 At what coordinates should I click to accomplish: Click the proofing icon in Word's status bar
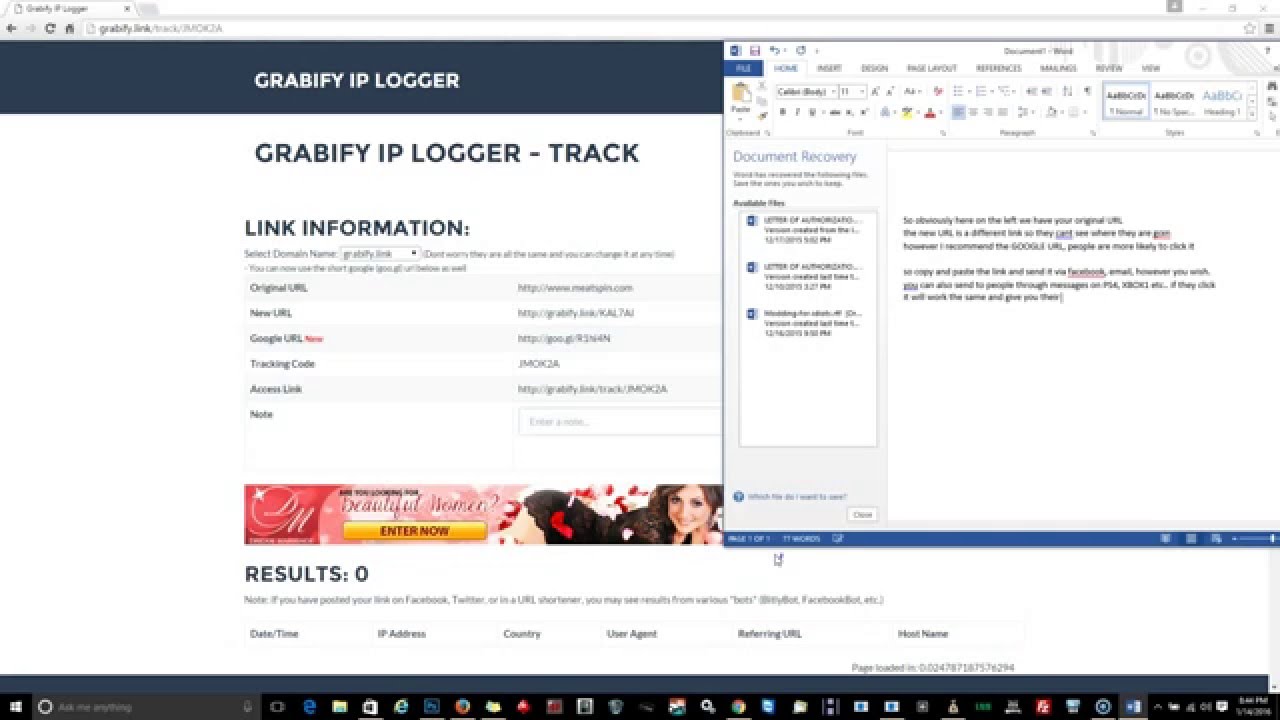pyautogui.click(x=837, y=538)
